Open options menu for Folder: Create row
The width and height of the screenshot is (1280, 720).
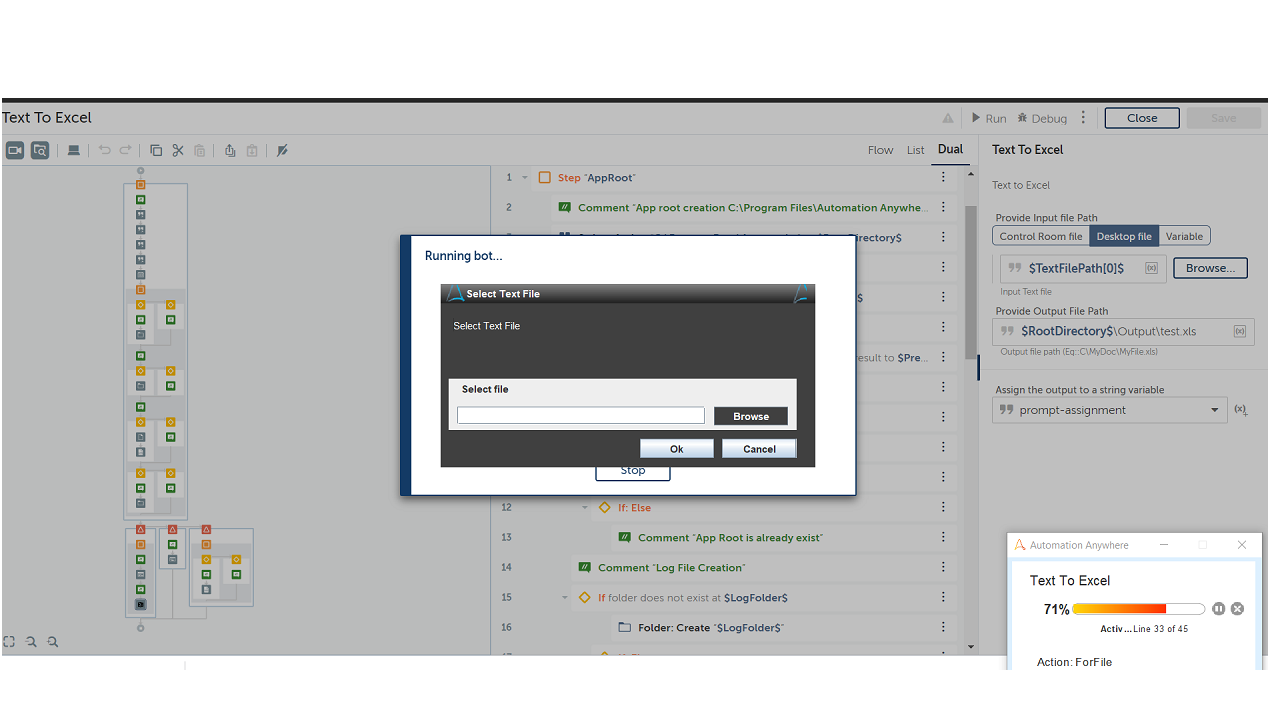(x=943, y=627)
